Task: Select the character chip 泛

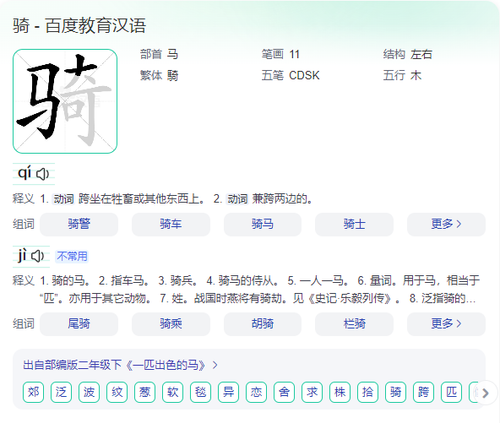Action: pos(61,392)
